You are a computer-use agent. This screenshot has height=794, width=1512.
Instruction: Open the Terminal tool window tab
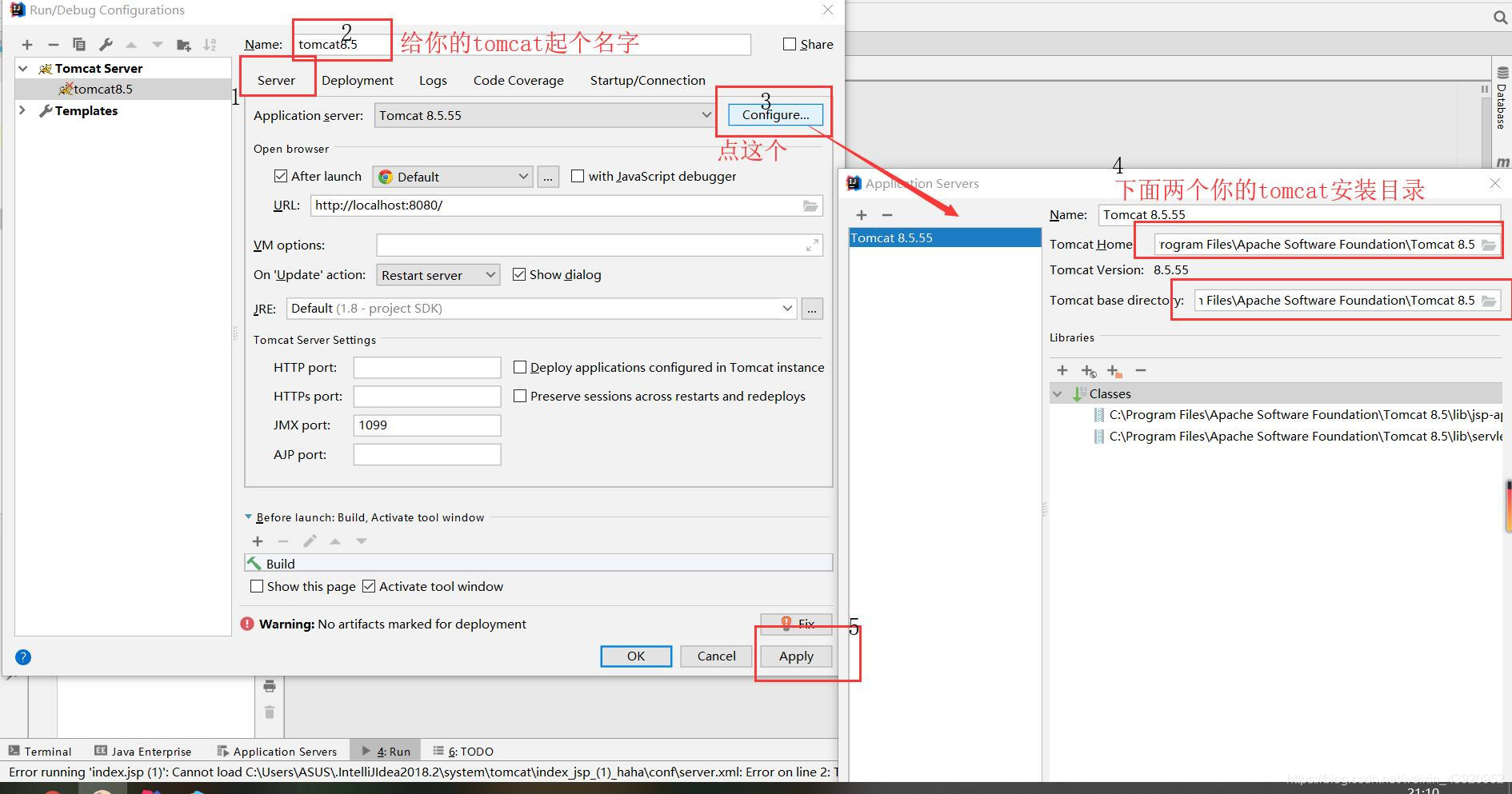[x=40, y=752]
